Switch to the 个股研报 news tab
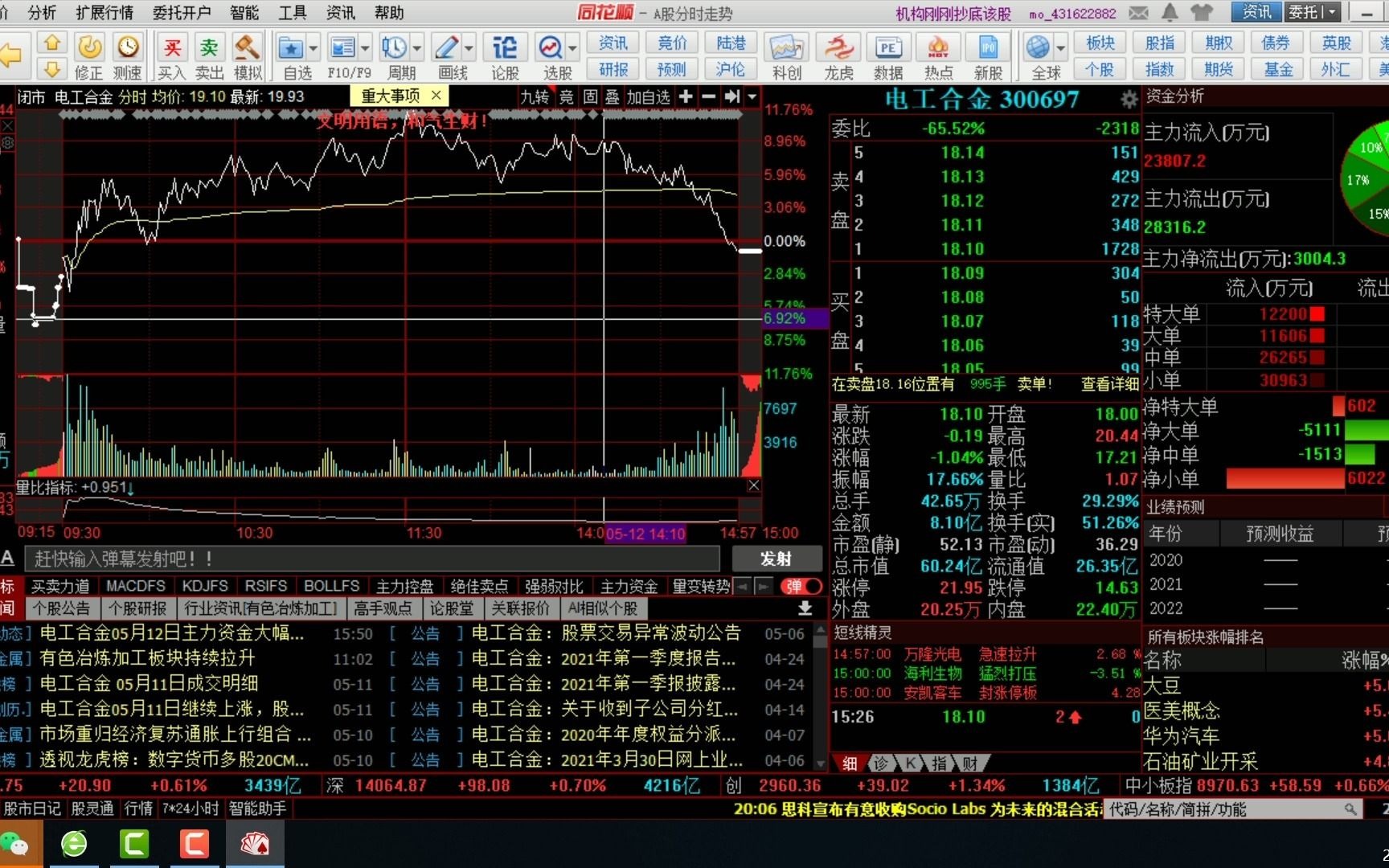This screenshot has width=1389, height=868. (137, 608)
